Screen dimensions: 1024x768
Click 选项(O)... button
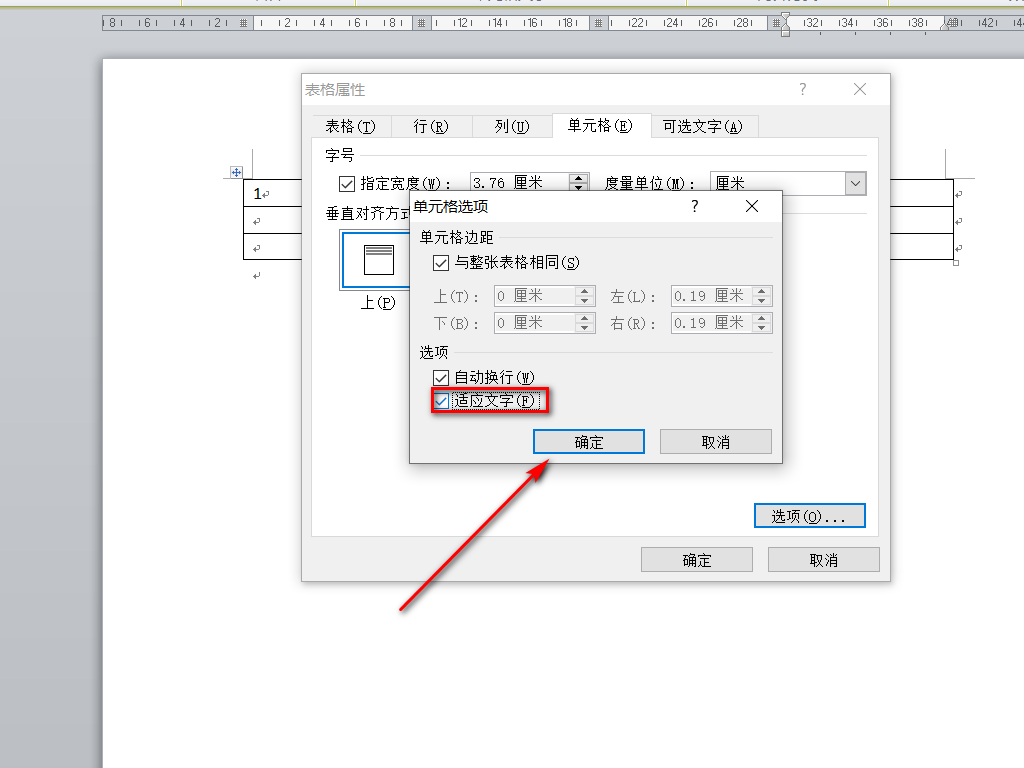[x=810, y=516]
